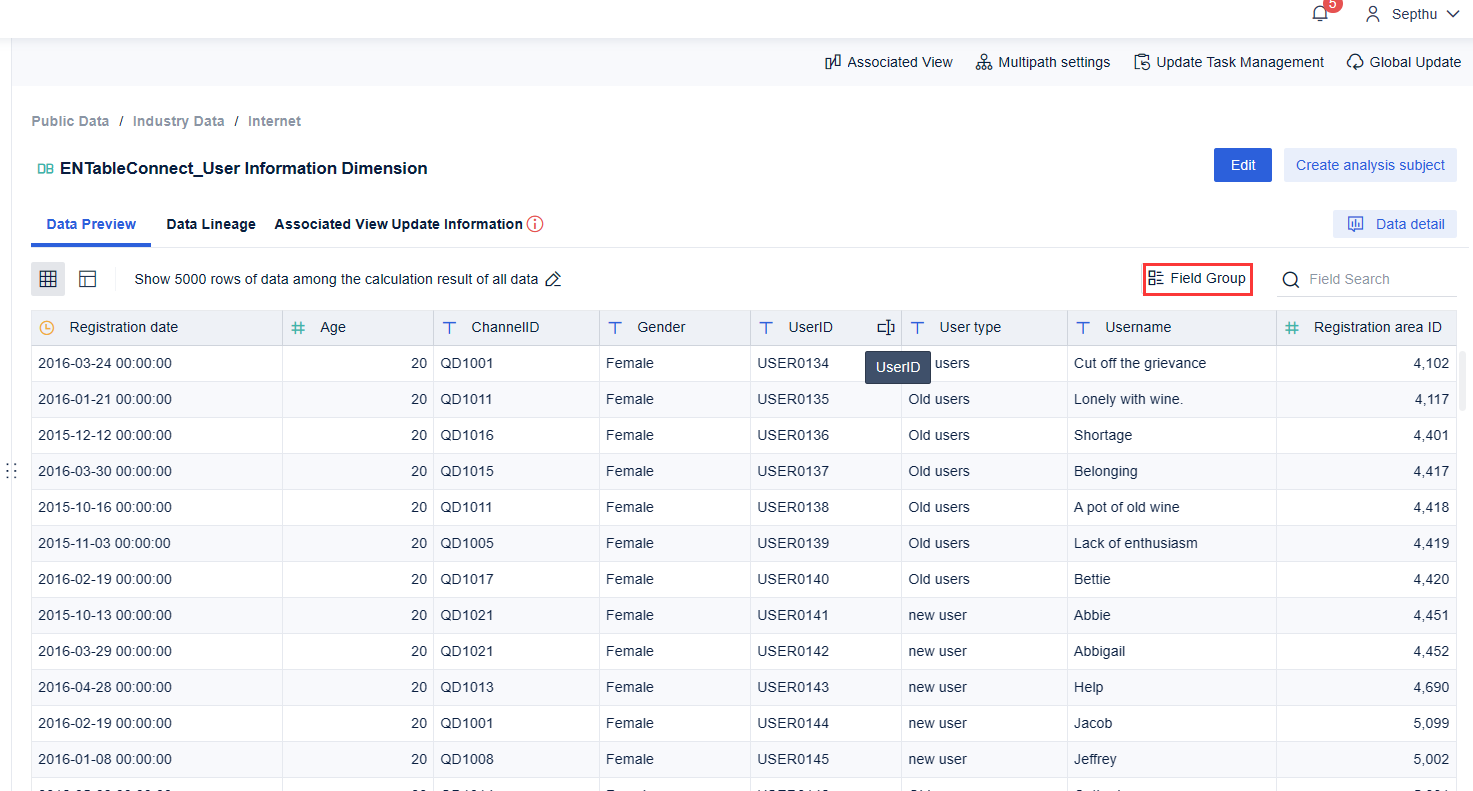The image size is (1473, 791).
Task: Click the number type icon of Age column
Action: pyautogui.click(x=298, y=327)
